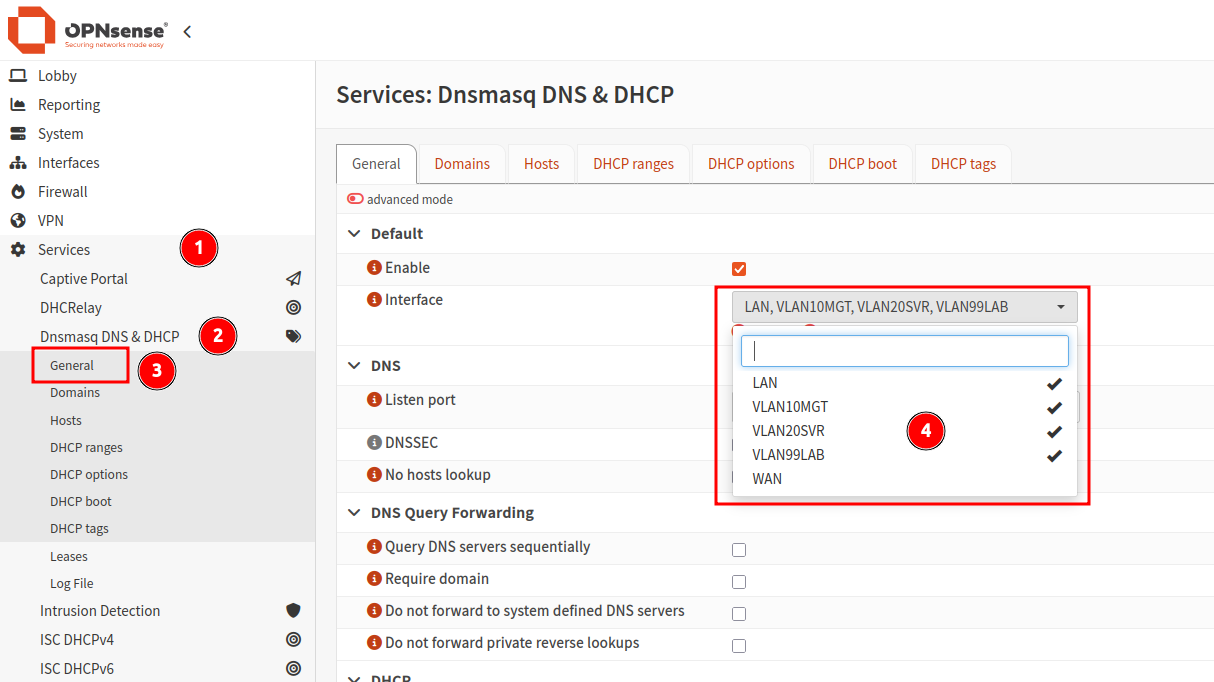Switch to the DHCP ranges tab

(x=633, y=164)
